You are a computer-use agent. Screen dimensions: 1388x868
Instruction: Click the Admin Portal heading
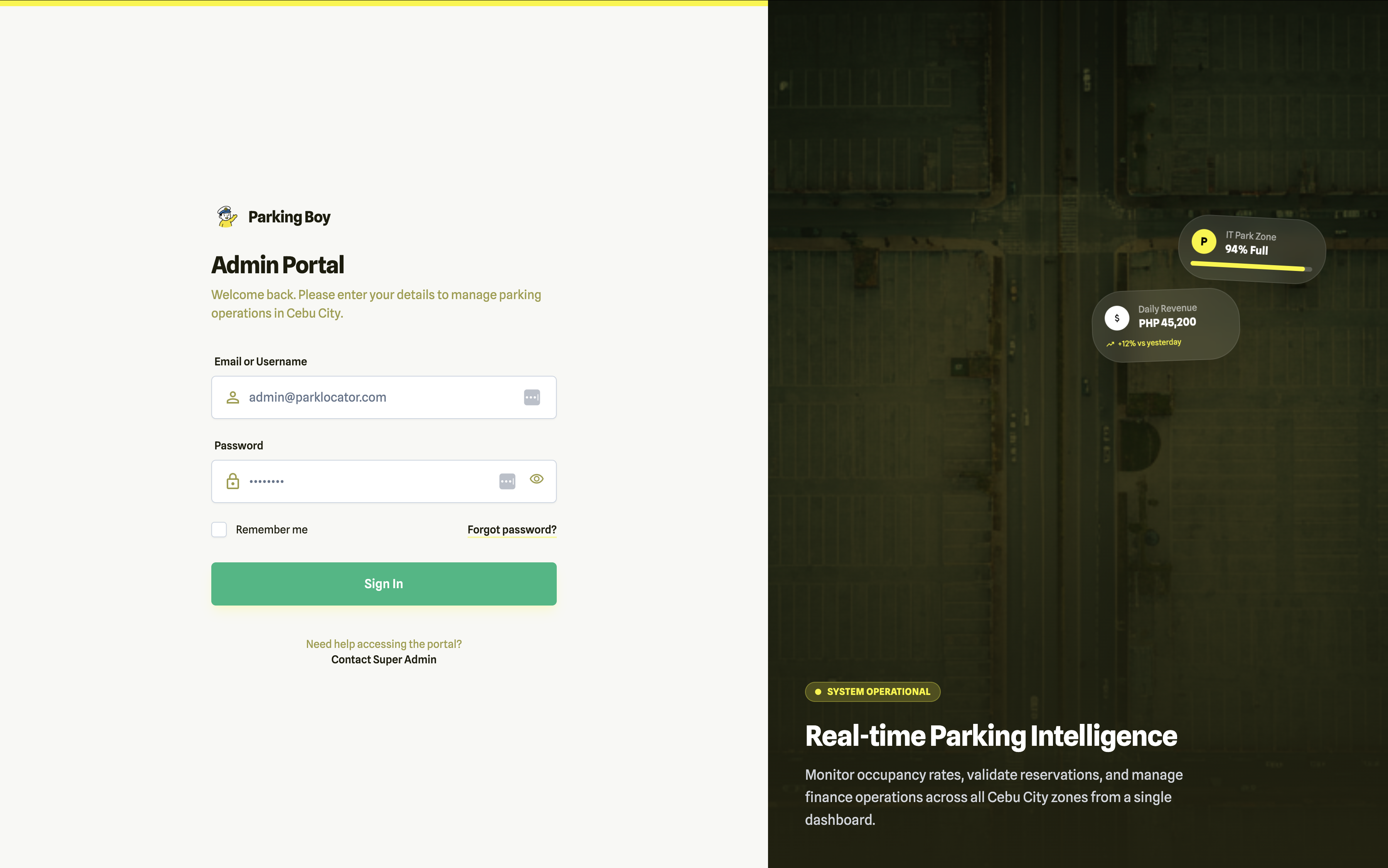(x=277, y=265)
